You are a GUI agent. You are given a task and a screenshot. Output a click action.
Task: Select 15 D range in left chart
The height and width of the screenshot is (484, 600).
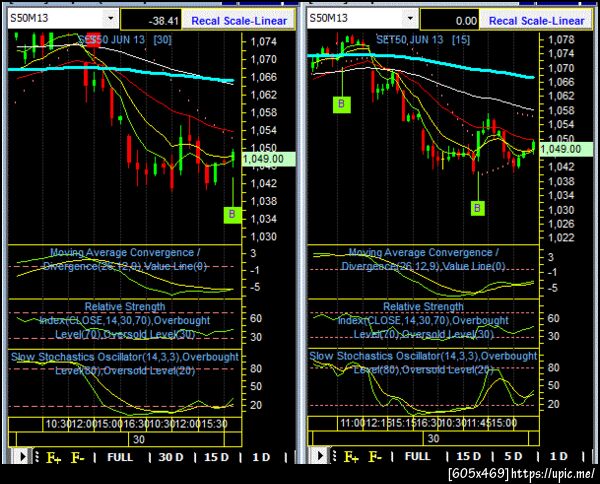pyautogui.click(x=216, y=457)
